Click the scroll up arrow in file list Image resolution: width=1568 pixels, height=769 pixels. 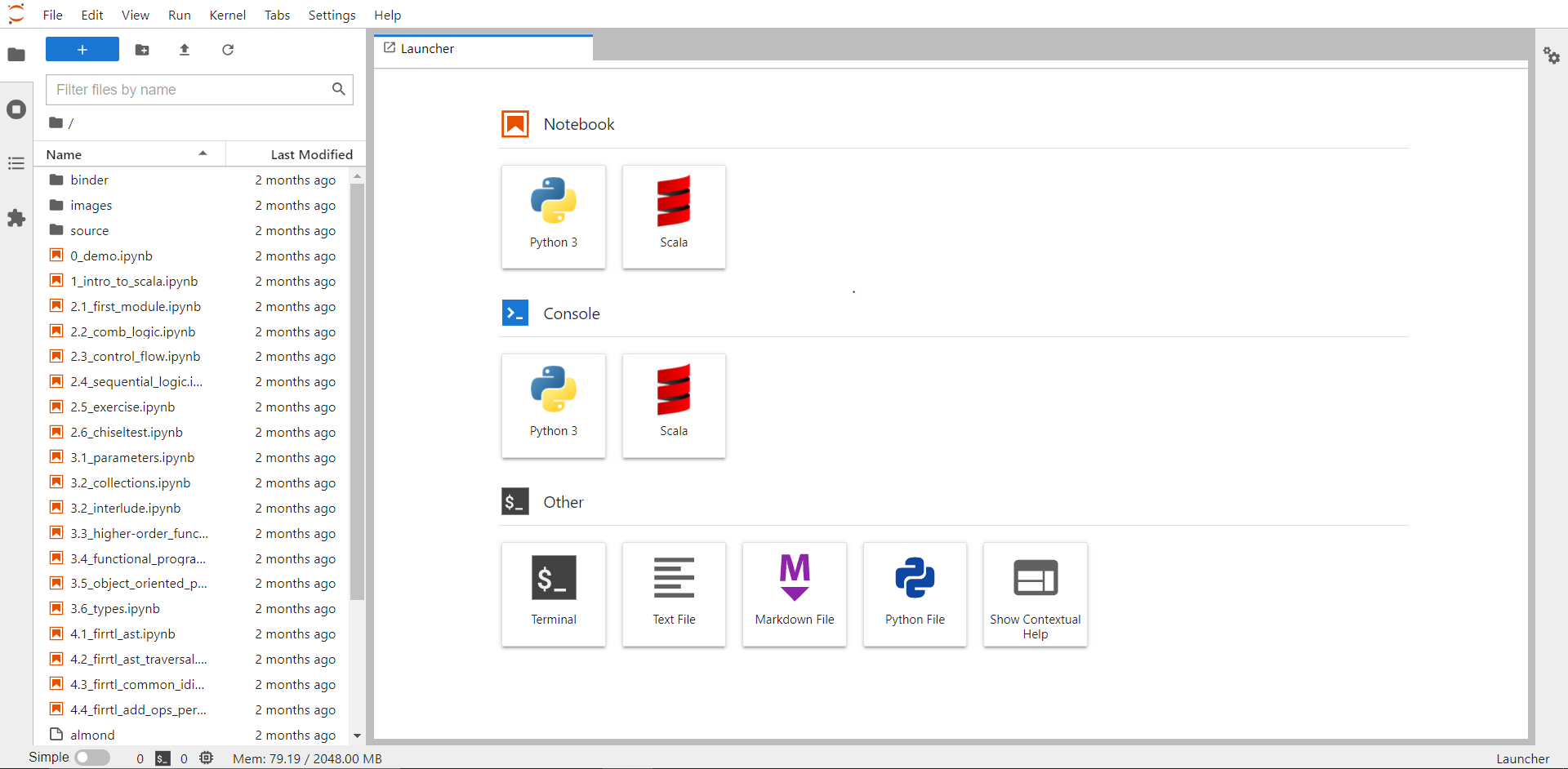357,176
